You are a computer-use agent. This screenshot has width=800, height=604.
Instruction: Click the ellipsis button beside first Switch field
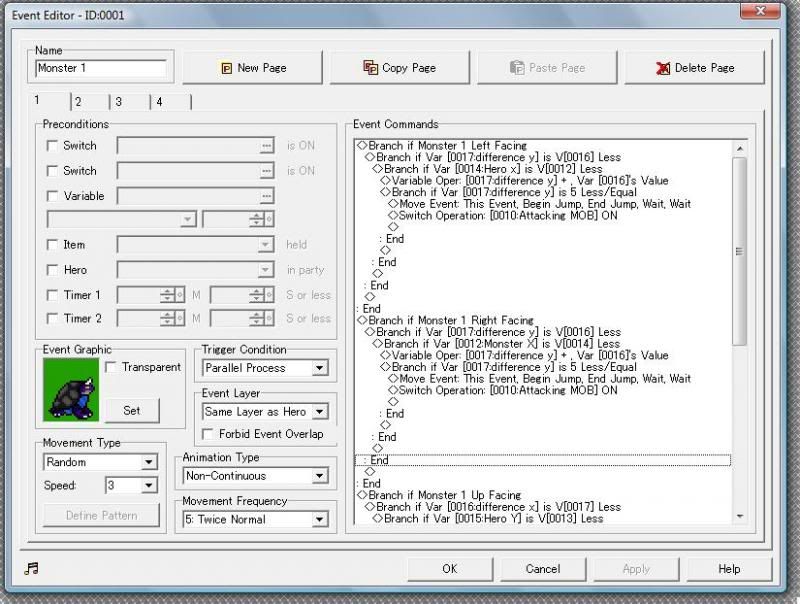point(265,146)
